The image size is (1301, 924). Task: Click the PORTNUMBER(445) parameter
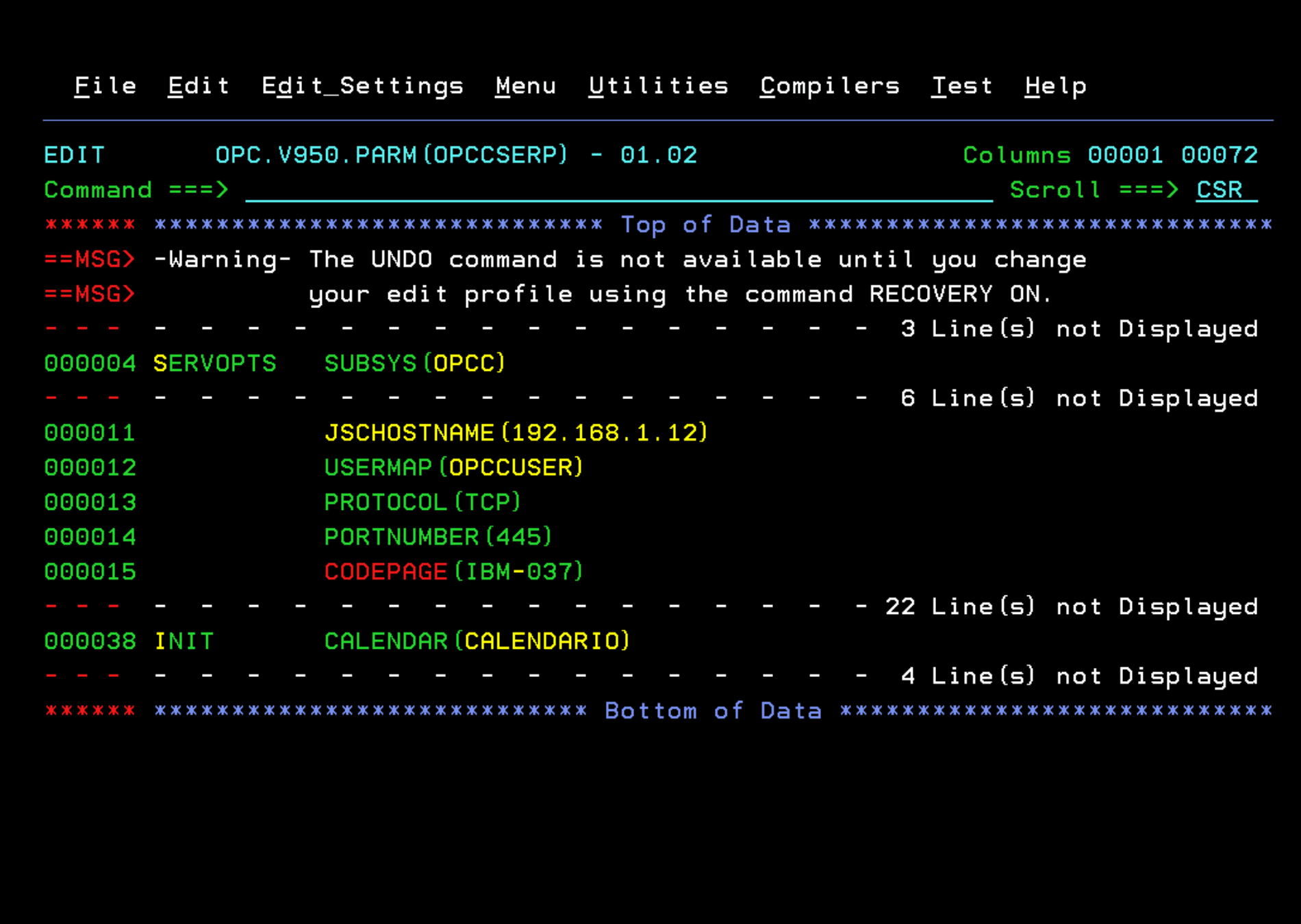(438, 537)
